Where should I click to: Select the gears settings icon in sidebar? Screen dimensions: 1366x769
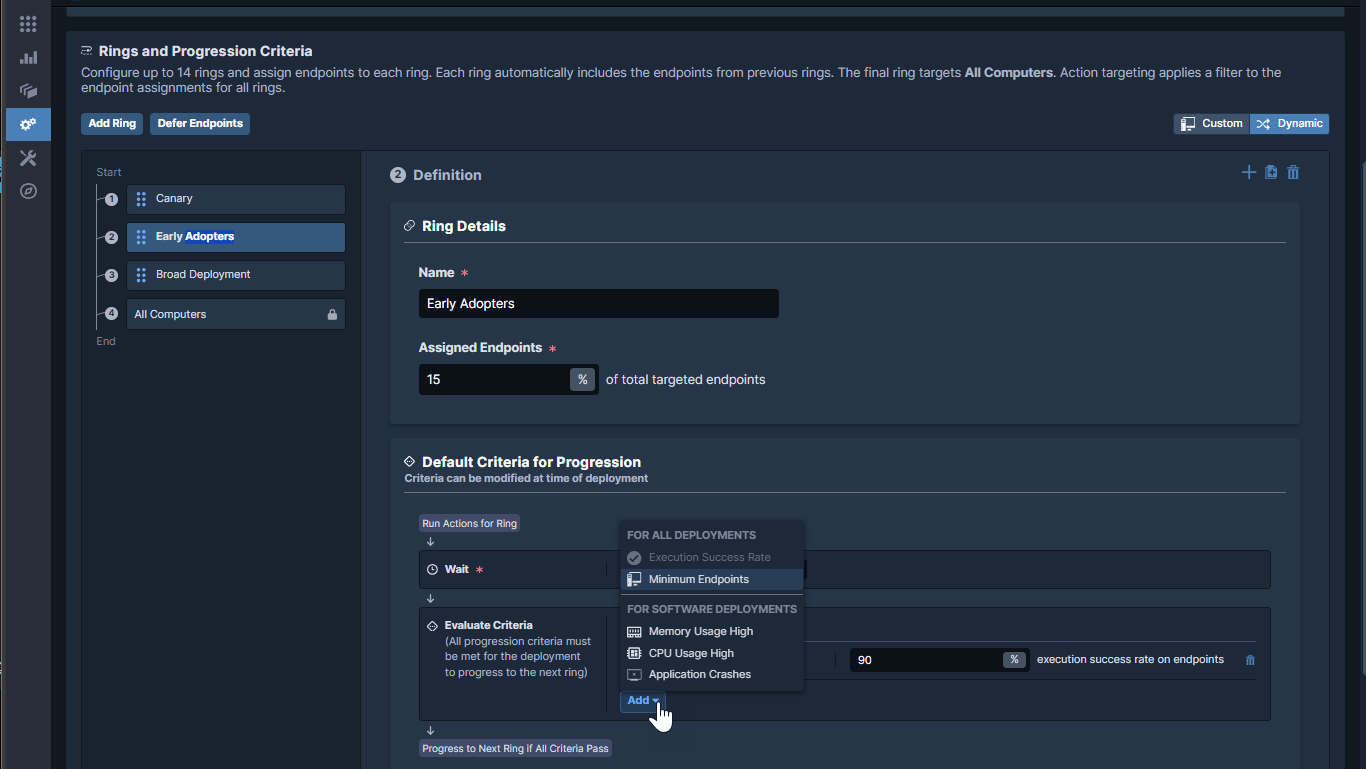point(28,124)
